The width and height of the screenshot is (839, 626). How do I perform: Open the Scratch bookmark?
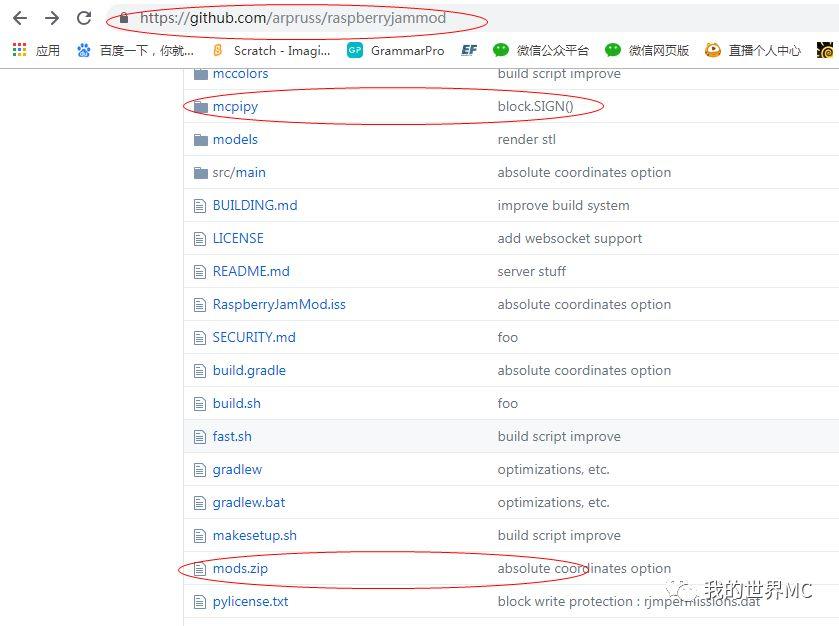click(x=270, y=50)
